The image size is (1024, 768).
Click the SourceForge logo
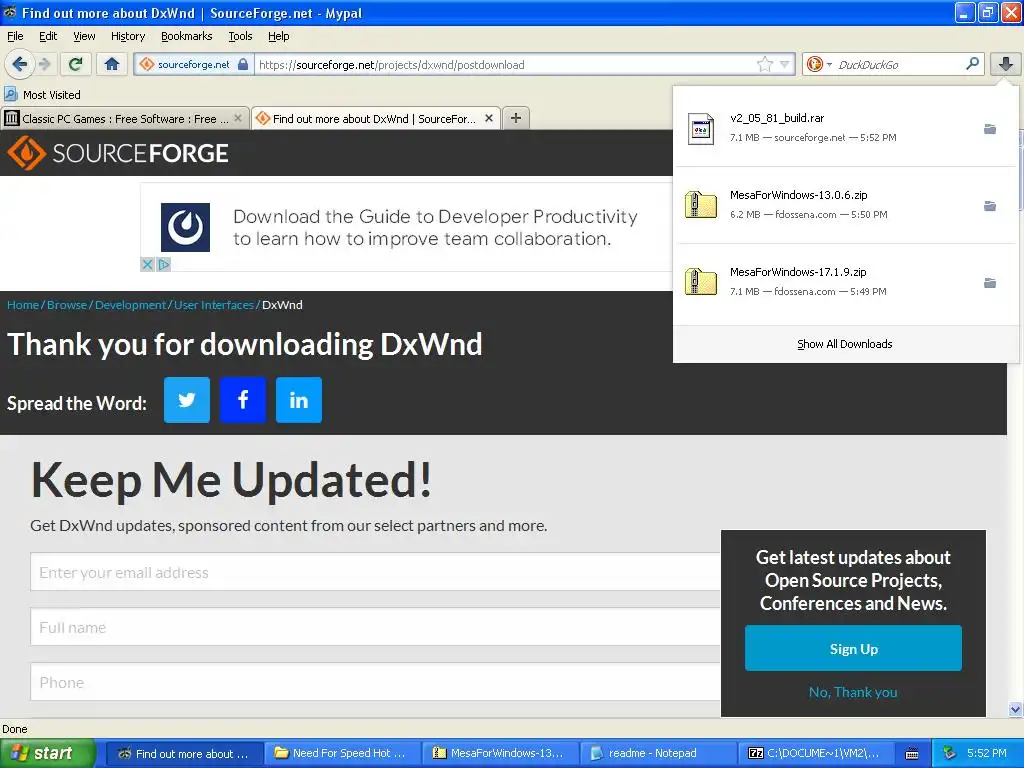click(x=118, y=153)
